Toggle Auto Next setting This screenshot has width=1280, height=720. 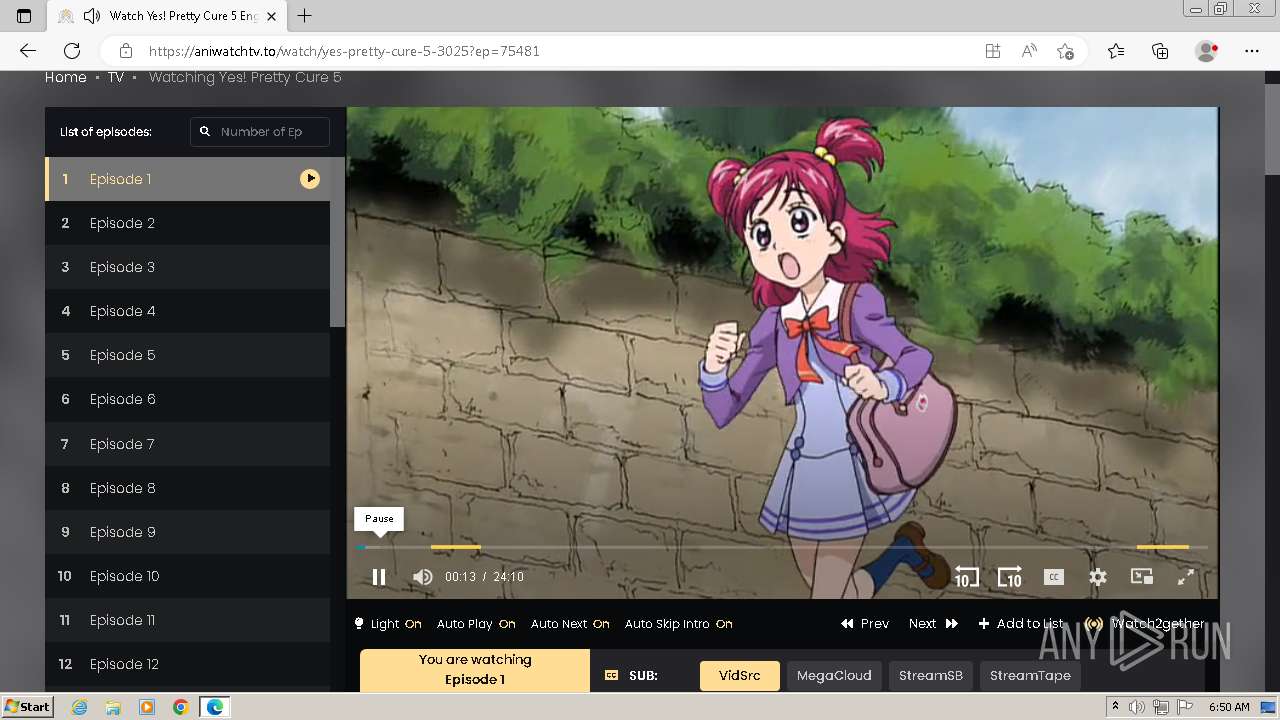coord(570,624)
